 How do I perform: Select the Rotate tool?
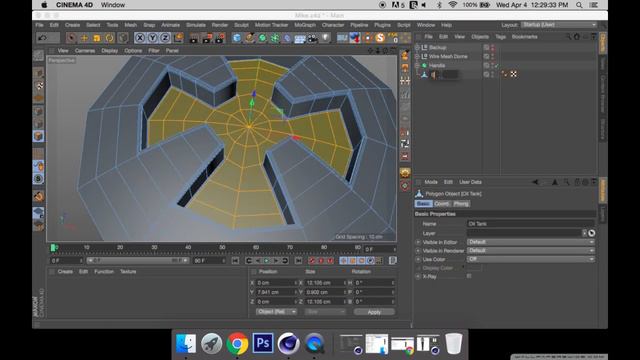click(109, 38)
